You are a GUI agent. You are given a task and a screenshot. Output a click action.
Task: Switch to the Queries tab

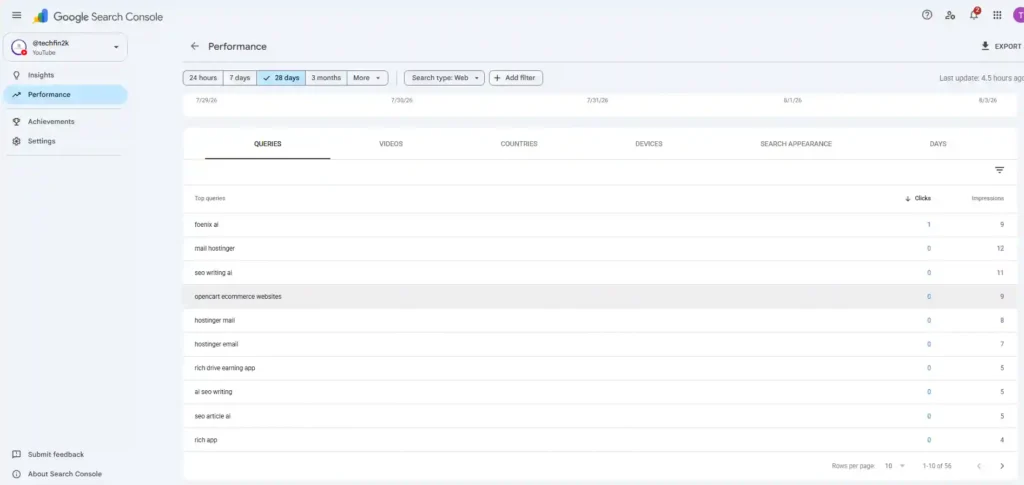268,144
